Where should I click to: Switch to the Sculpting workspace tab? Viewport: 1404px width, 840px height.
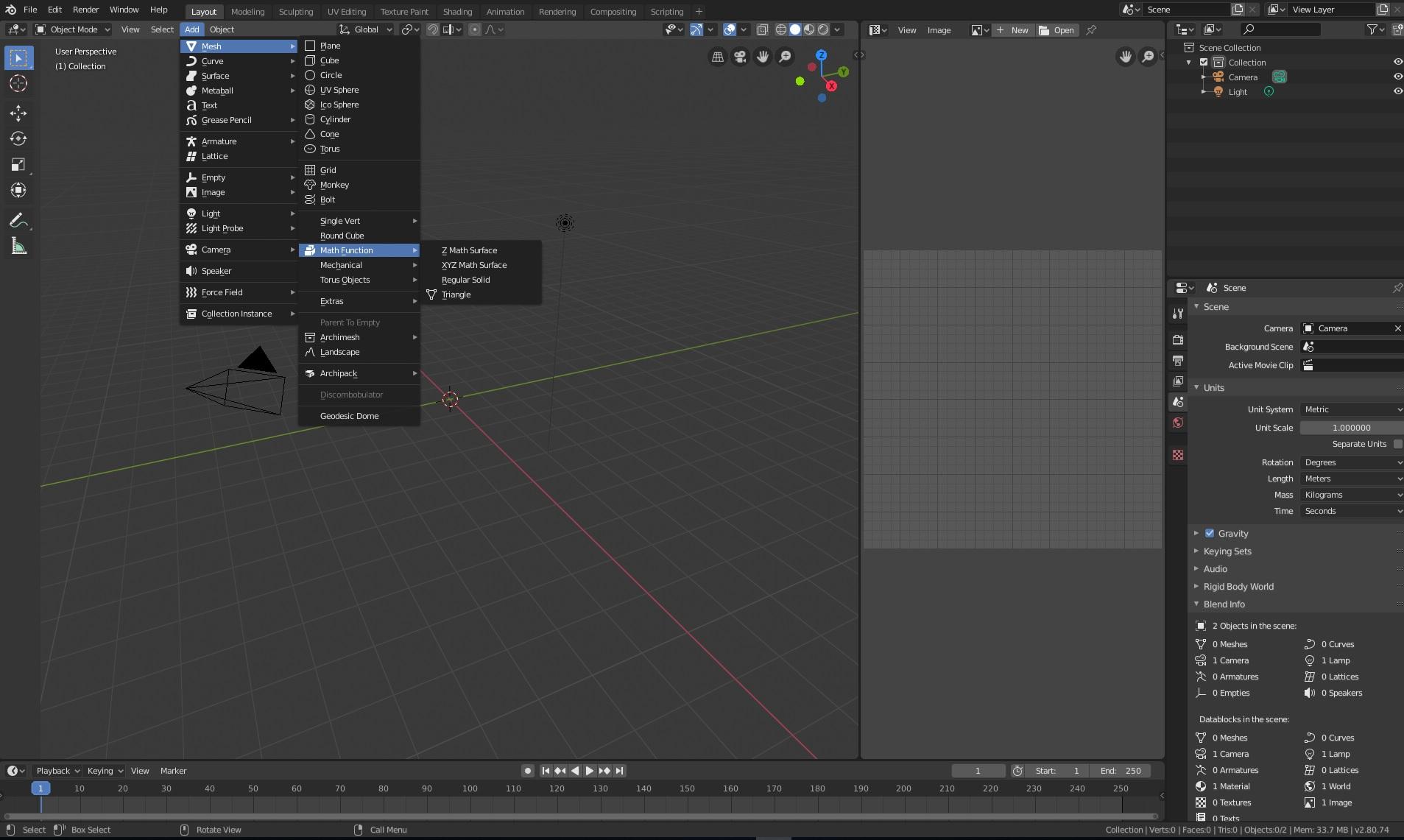[x=295, y=12]
